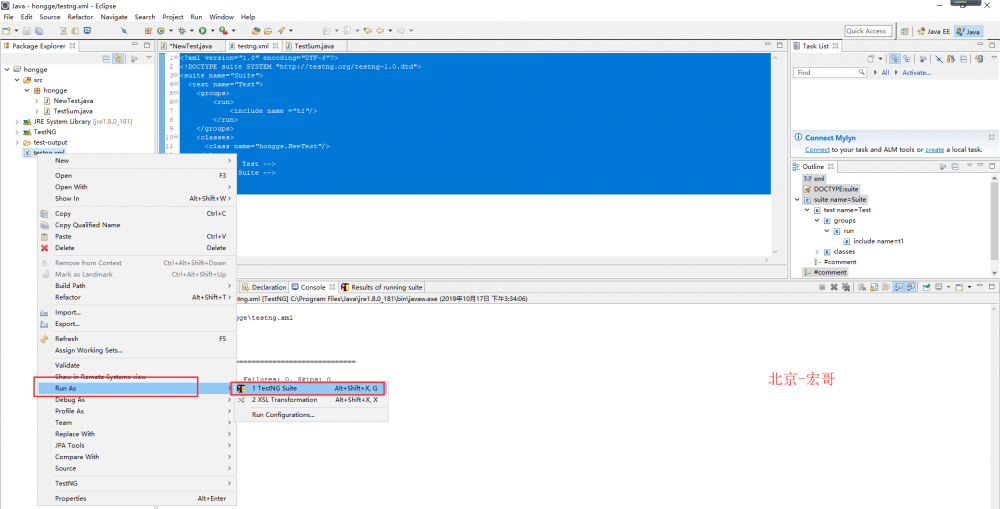Switch to the Java perspective button

969,31
